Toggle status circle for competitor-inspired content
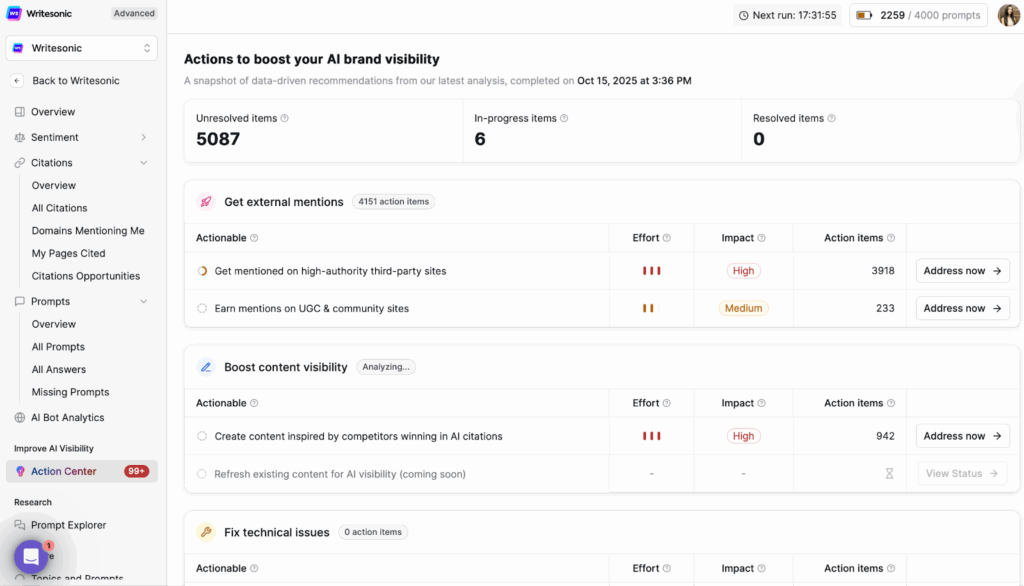1024x586 pixels. tap(202, 436)
